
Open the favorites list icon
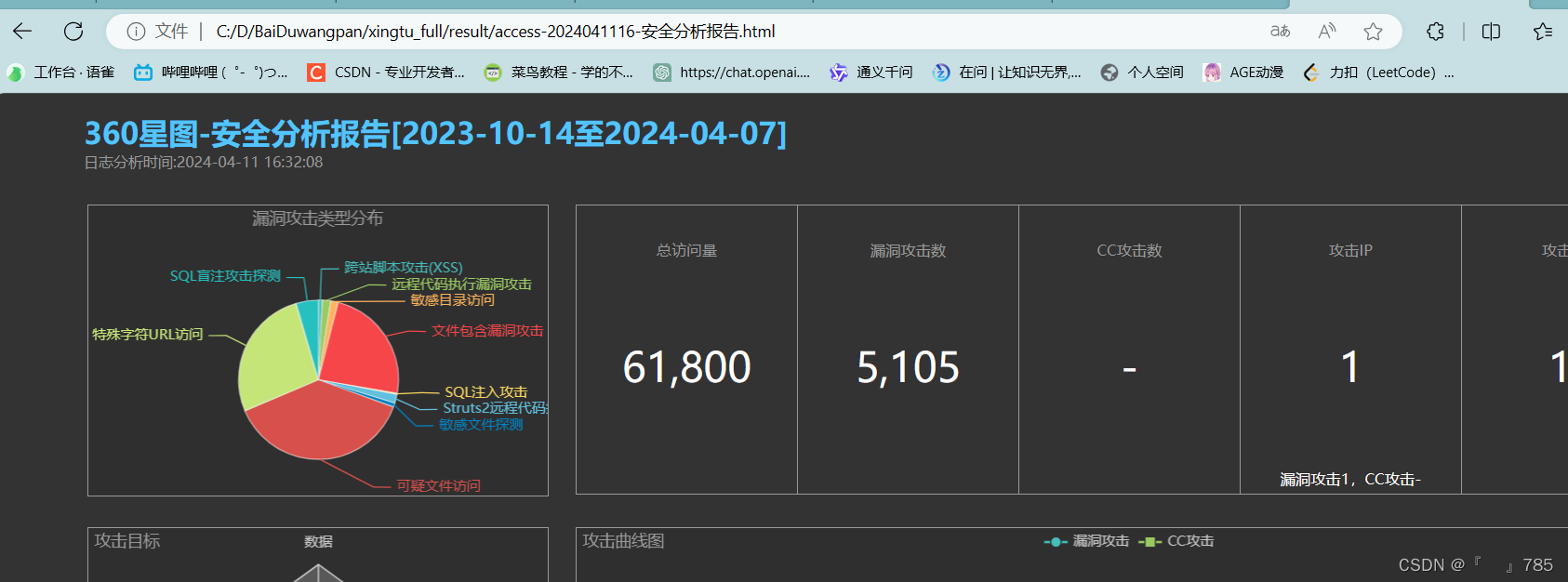tap(1543, 32)
